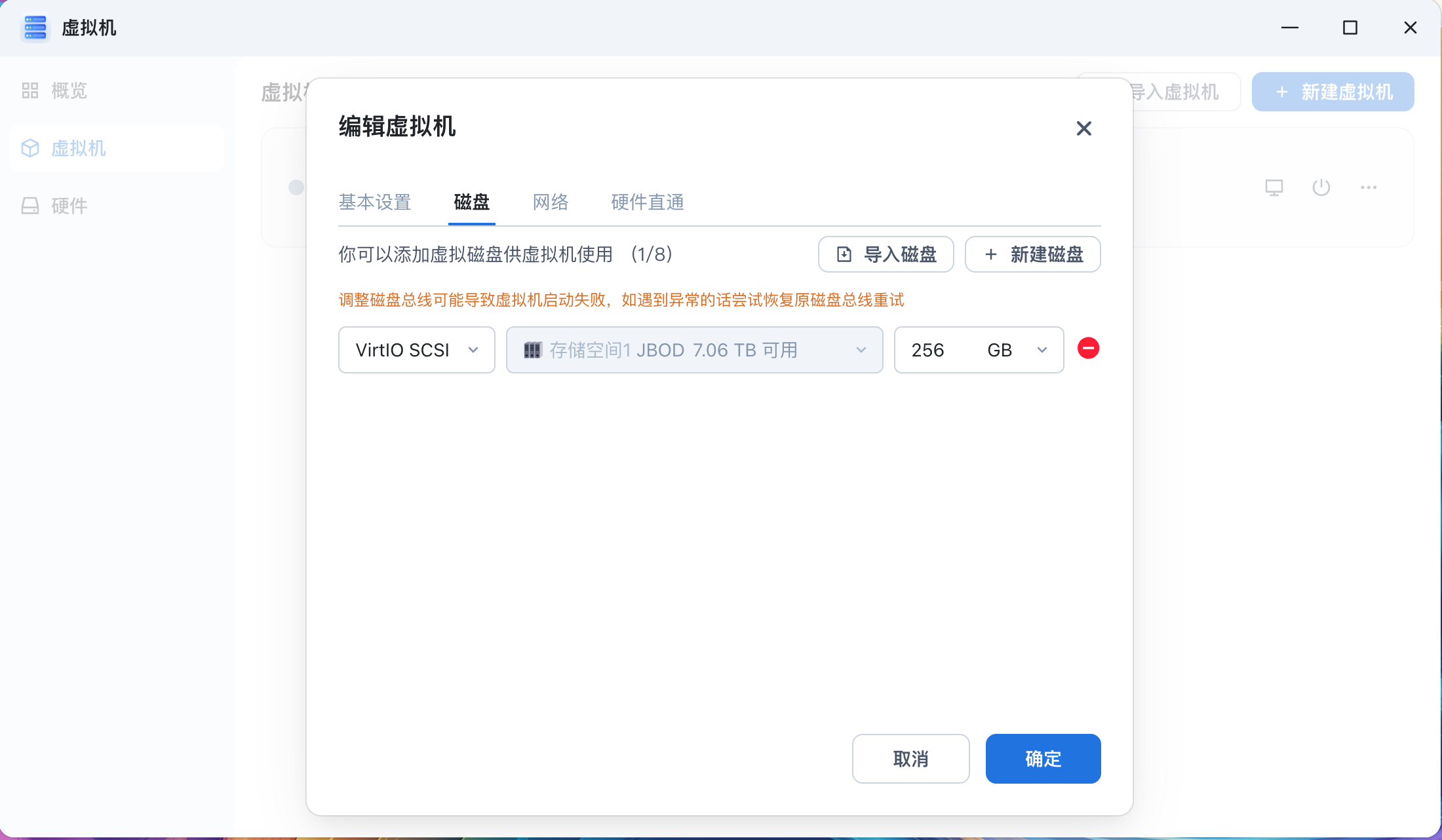The image size is (1442, 840).
Task: Switch to the 网络 tab
Action: [551, 202]
